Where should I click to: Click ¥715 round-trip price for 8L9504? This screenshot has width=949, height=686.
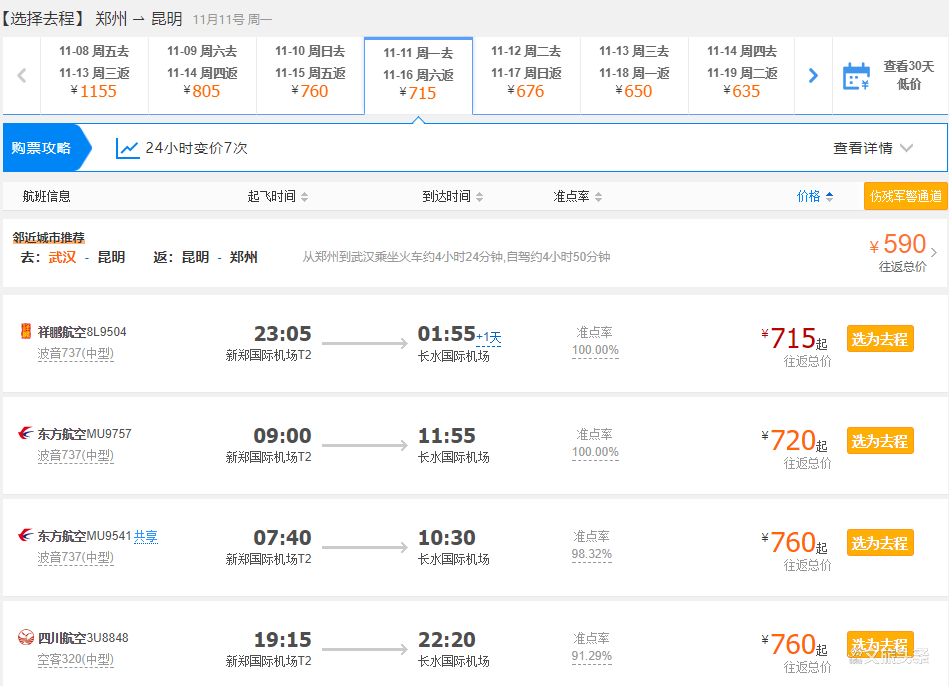[x=793, y=338]
